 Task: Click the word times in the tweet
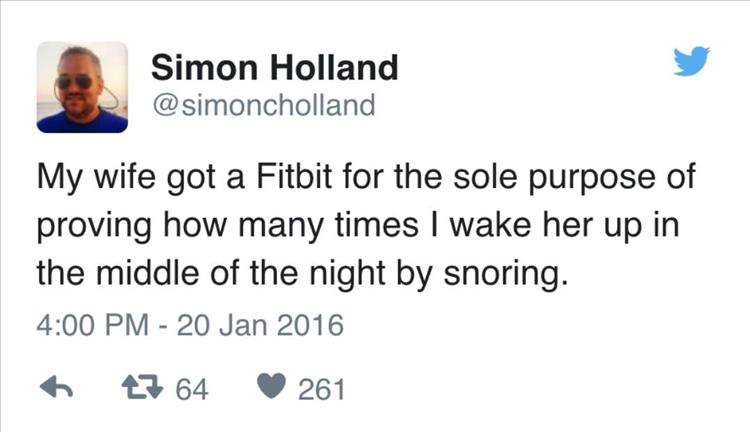click(x=376, y=225)
